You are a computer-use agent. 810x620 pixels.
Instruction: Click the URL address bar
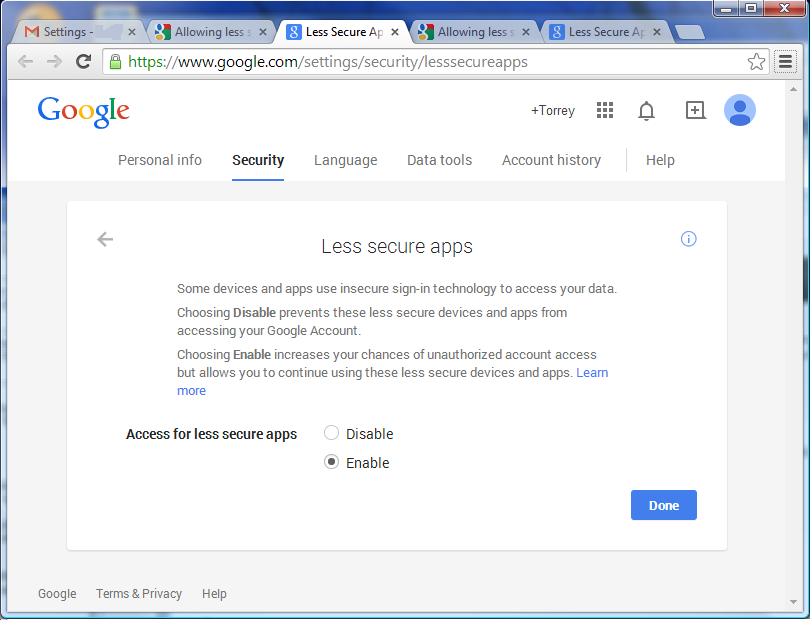434,62
